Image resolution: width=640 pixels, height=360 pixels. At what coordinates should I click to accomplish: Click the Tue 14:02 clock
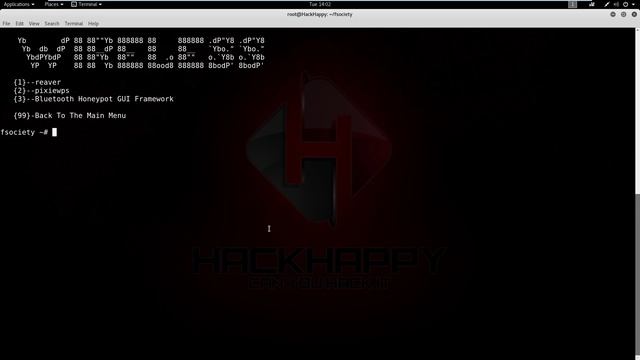tap(320, 4)
